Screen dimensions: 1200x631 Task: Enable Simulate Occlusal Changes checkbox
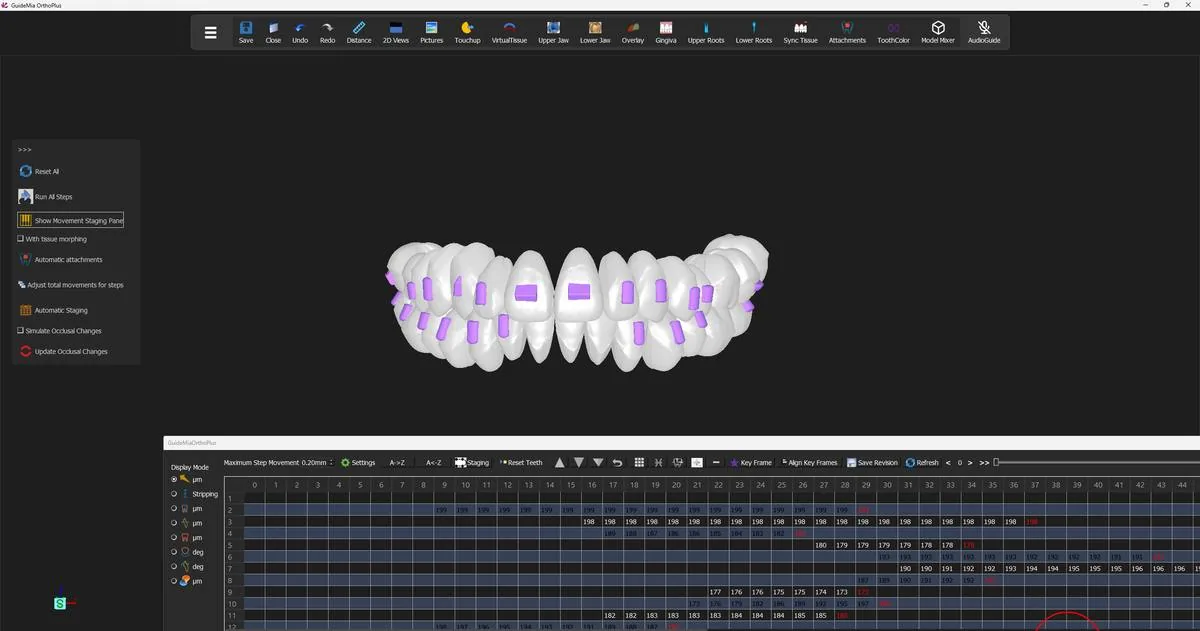tap(21, 330)
